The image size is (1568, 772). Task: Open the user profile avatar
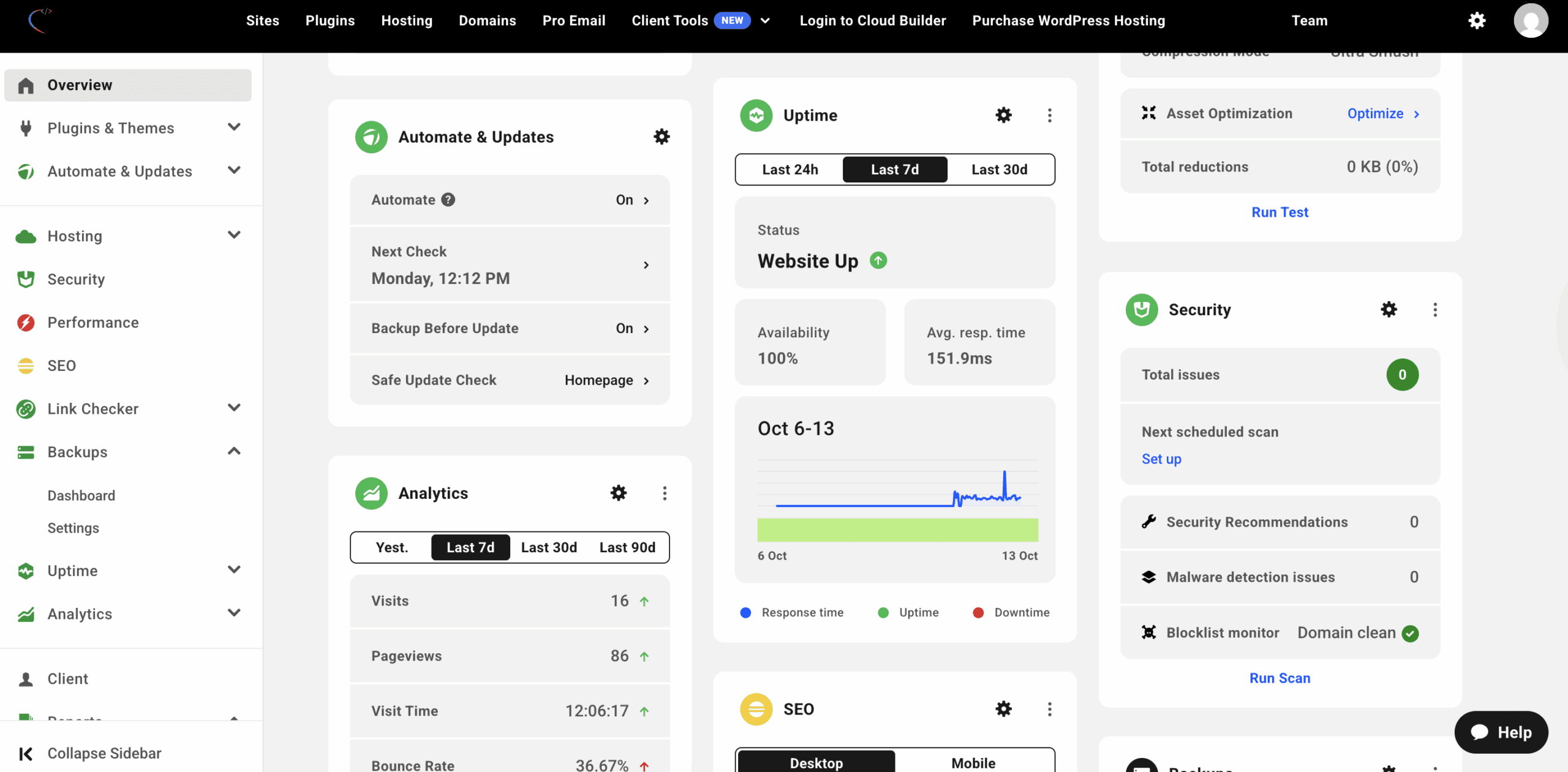pos(1530,21)
